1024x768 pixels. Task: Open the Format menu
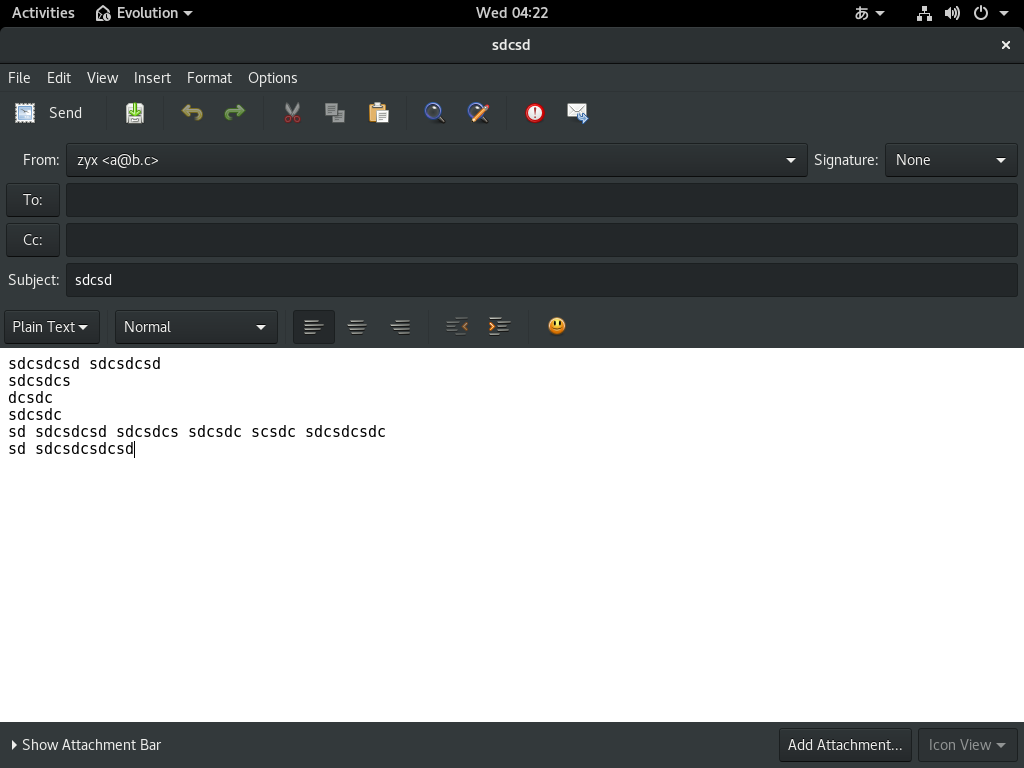[x=209, y=78]
